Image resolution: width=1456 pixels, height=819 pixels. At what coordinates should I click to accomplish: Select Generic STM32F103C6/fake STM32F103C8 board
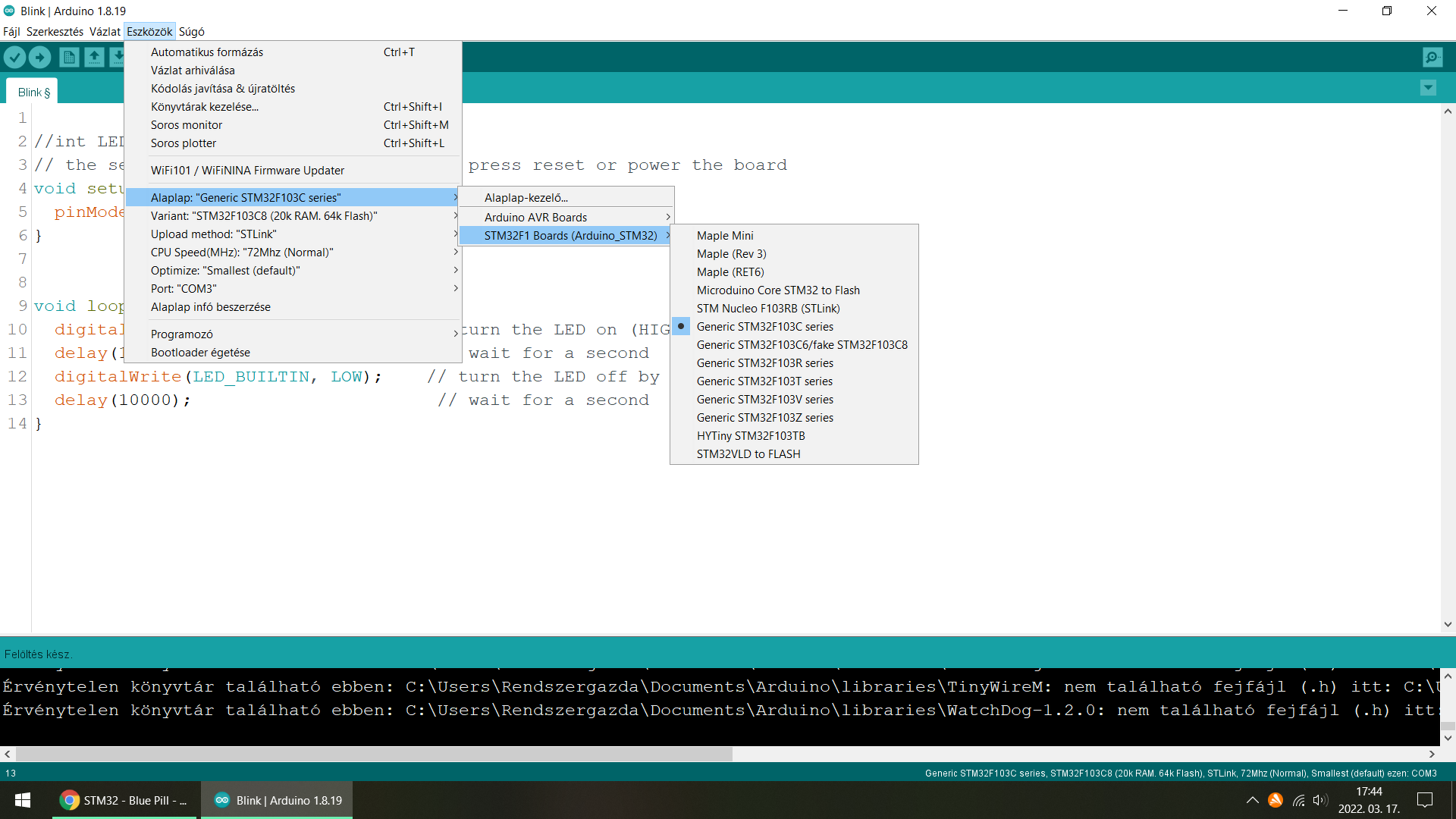click(794, 345)
